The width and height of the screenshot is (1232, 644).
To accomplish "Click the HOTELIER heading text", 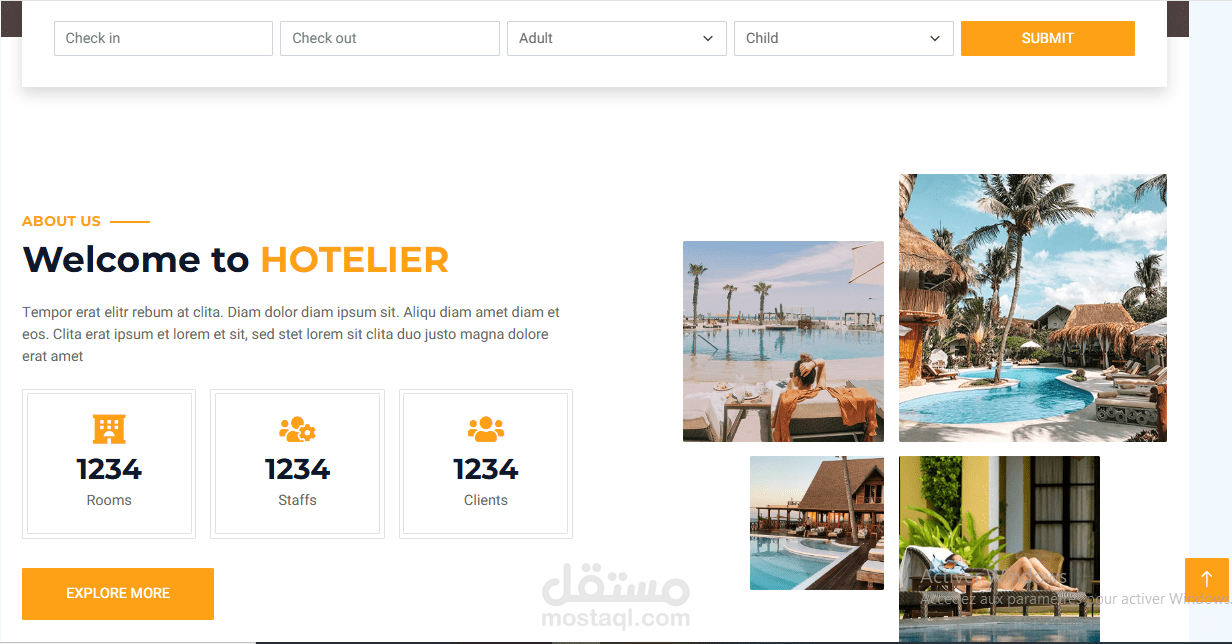I will point(355,260).
